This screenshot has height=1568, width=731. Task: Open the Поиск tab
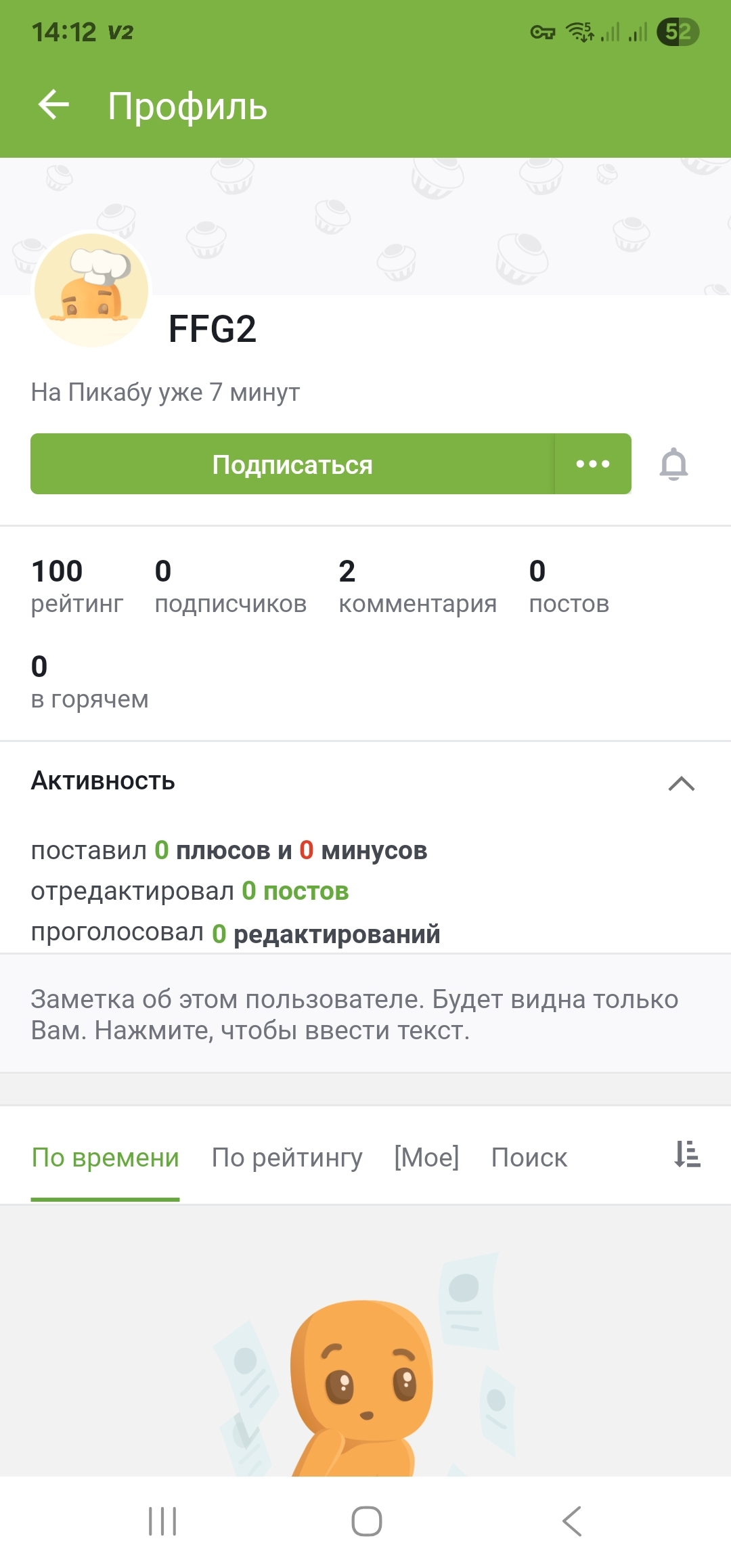coord(529,1158)
